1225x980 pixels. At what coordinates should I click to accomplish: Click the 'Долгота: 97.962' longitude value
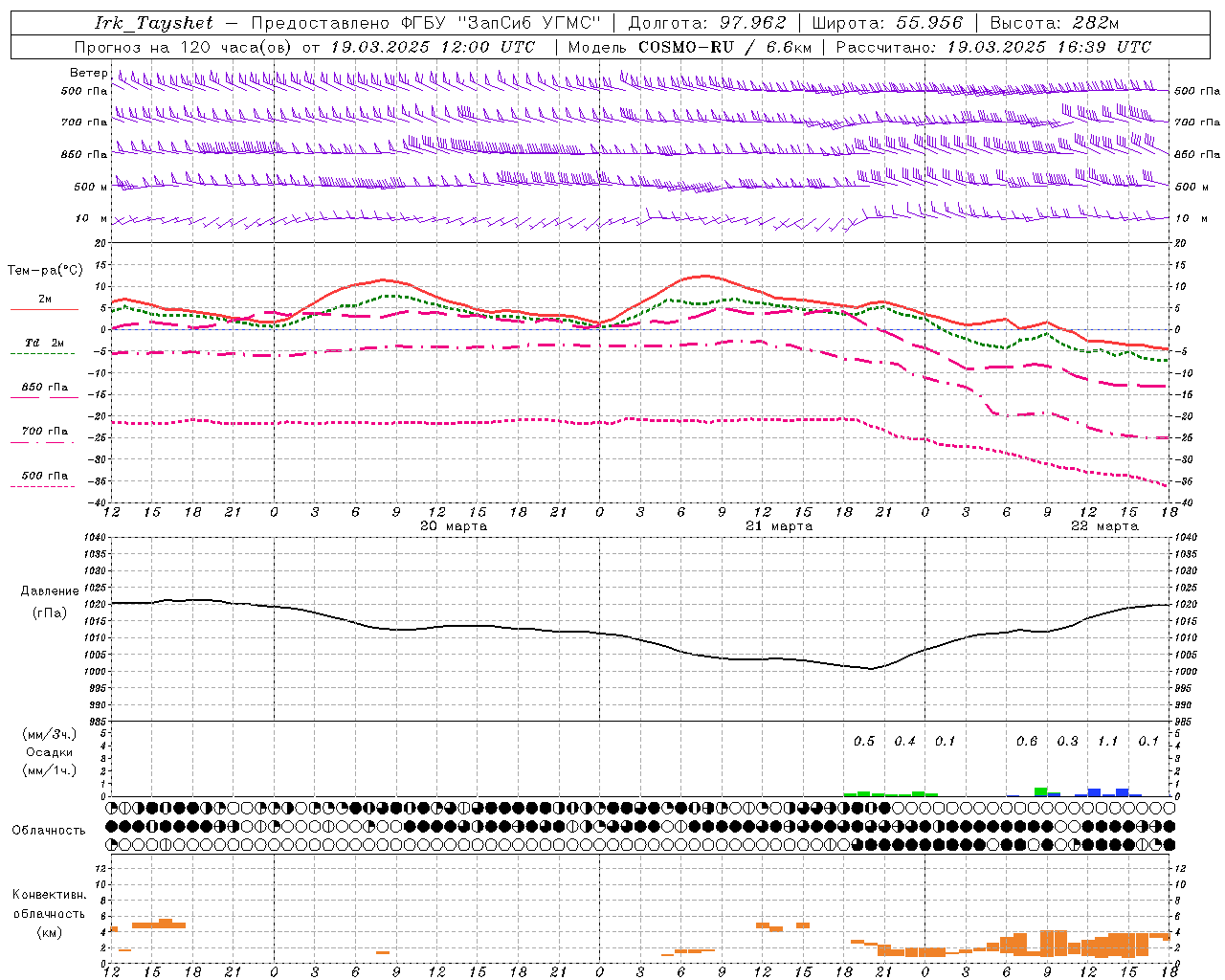[x=707, y=23]
